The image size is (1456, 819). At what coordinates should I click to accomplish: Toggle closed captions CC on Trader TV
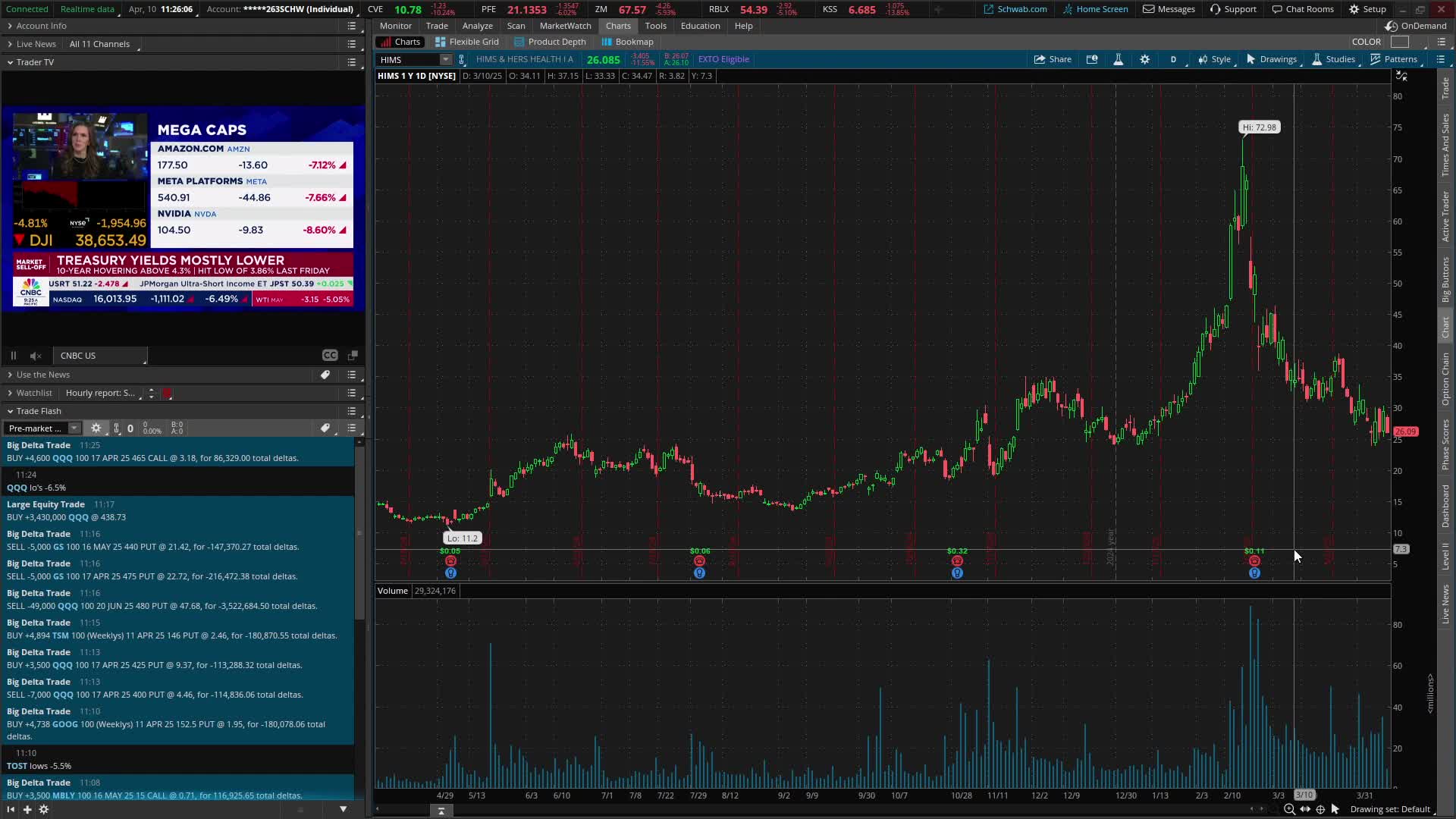(330, 356)
